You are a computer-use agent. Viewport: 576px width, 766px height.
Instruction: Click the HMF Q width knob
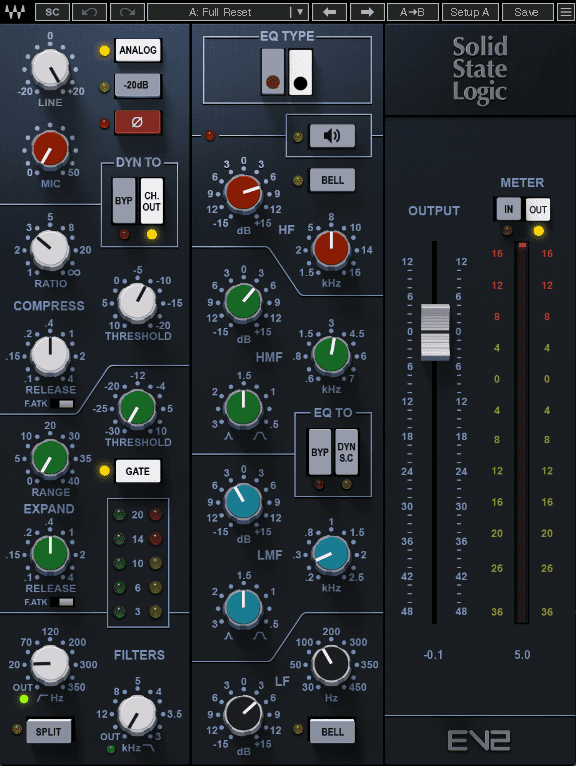pos(243,407)
